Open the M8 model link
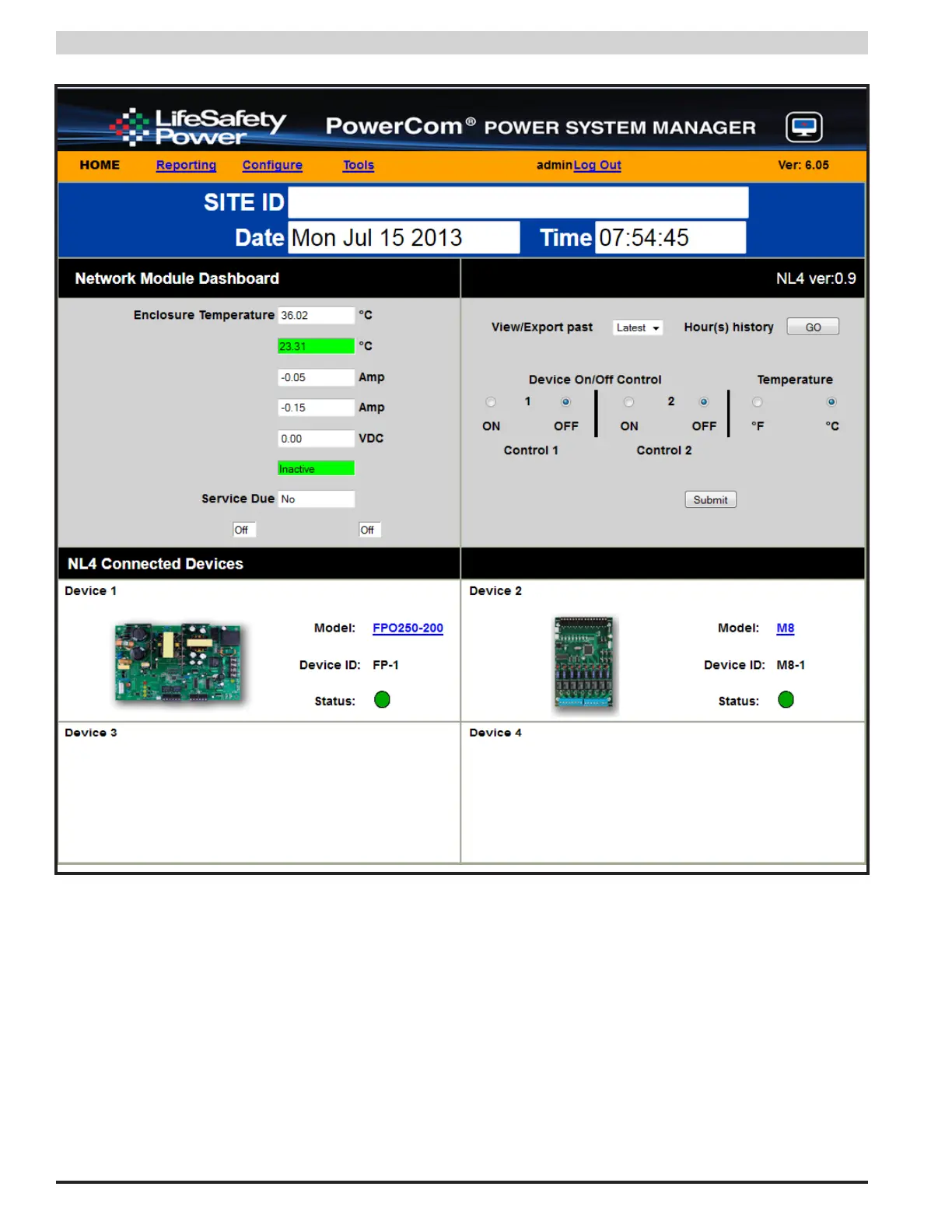The image size is (952, 1232). click(x=786, y=628)
